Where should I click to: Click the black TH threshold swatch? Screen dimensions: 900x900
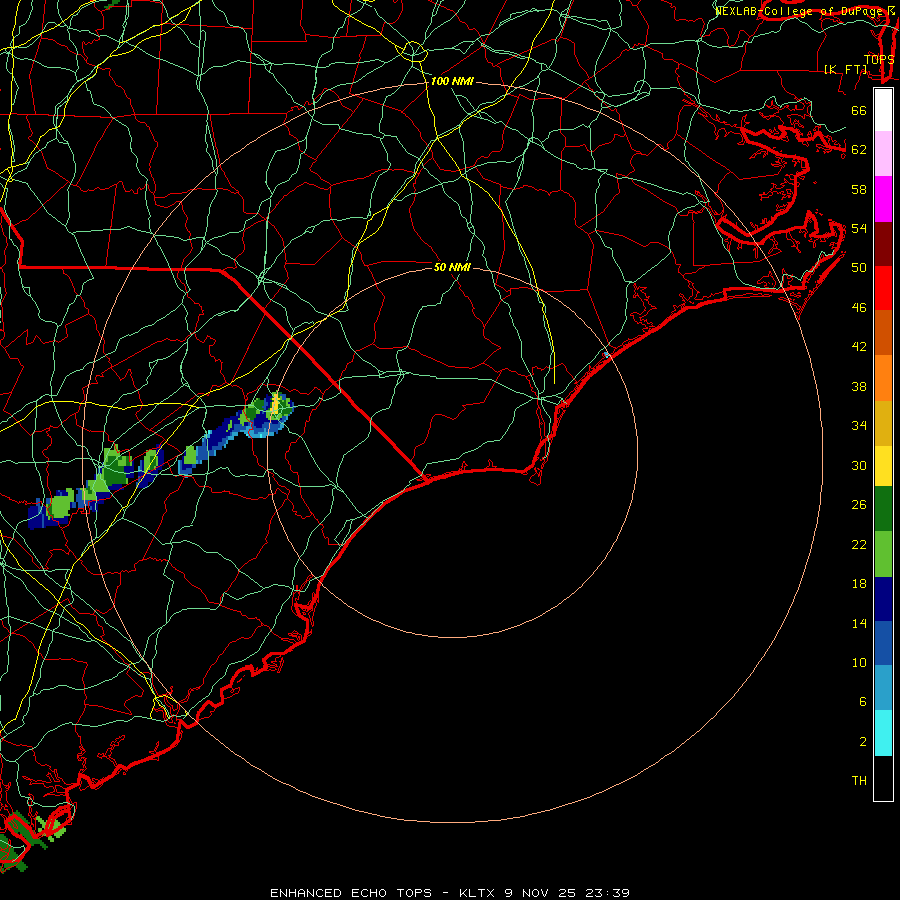click(x=883, y=778)
